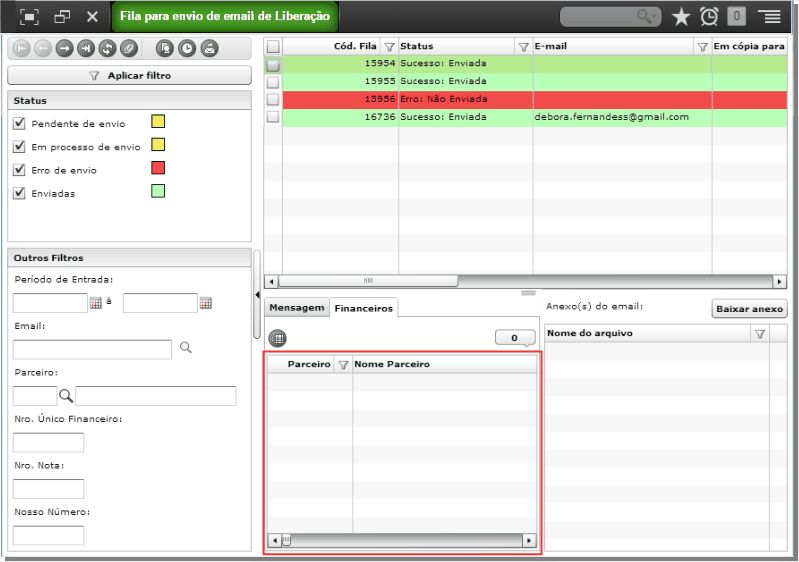Click the red Erro de envio swatch
Screen dimensions: 799x562
click(x=158, y=168)
